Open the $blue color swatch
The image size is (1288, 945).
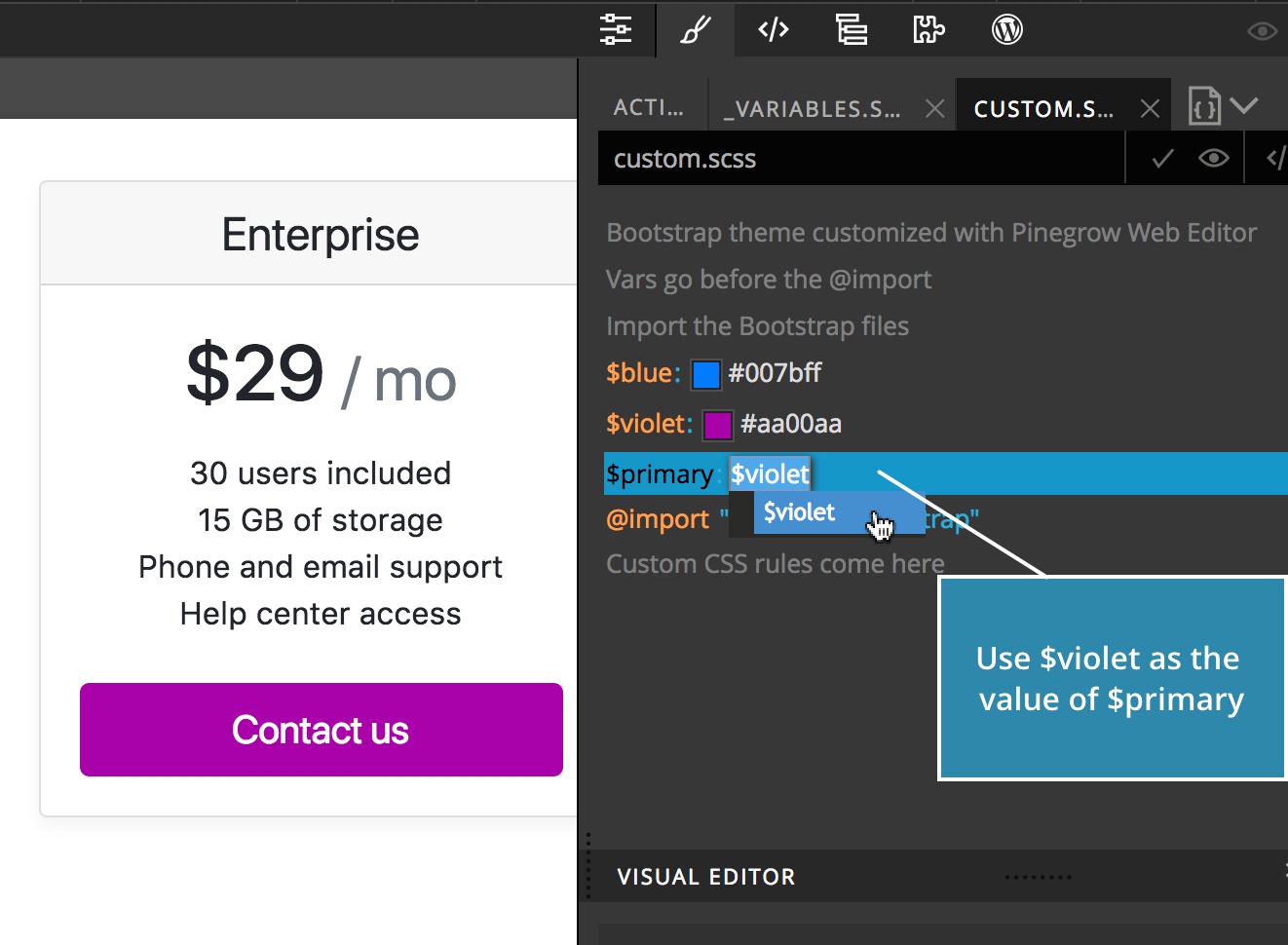click(x=705, y=374)
